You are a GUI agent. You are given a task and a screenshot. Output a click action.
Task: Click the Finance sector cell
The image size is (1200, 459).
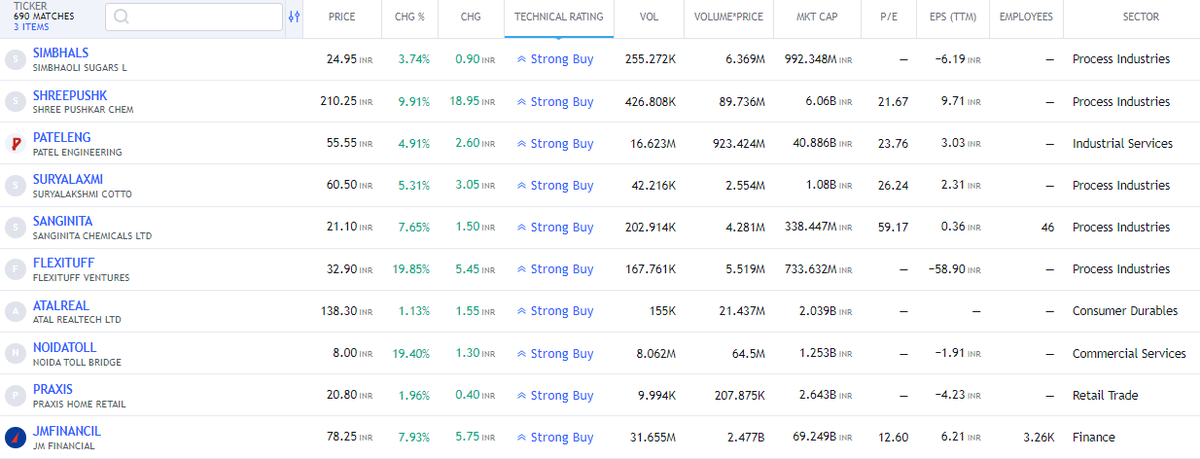[x=1093, y=437]
